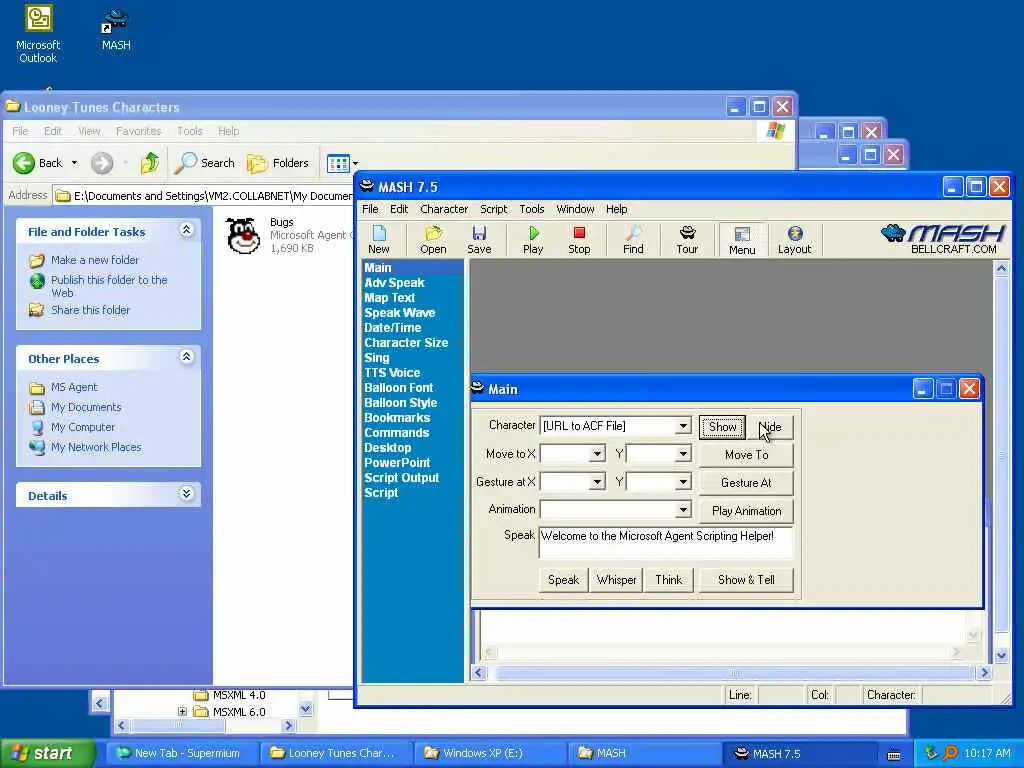Launch the Tour toolbar icon
Viewport: 1024px width, 768px height.
[687, 240]
